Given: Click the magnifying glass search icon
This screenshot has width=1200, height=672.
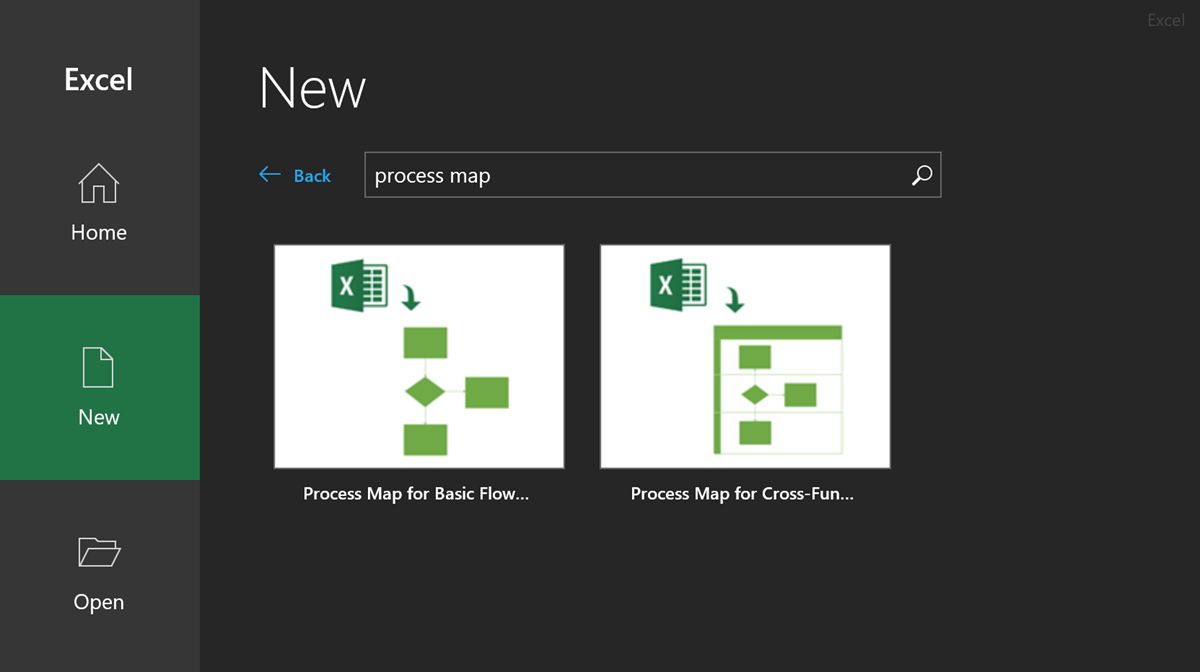Looking at the screenshot, I should [921, 176].
